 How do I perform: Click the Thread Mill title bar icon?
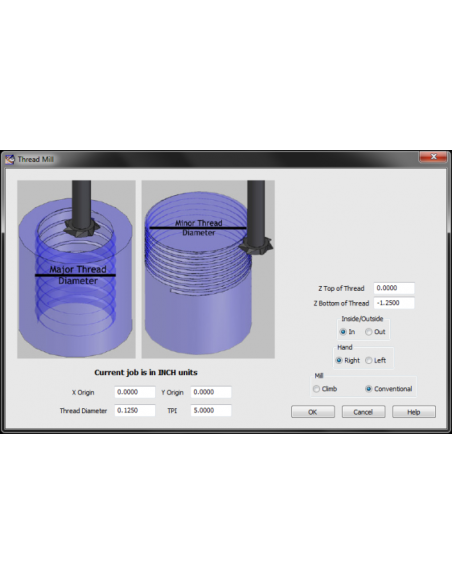(x=10, y=159)
